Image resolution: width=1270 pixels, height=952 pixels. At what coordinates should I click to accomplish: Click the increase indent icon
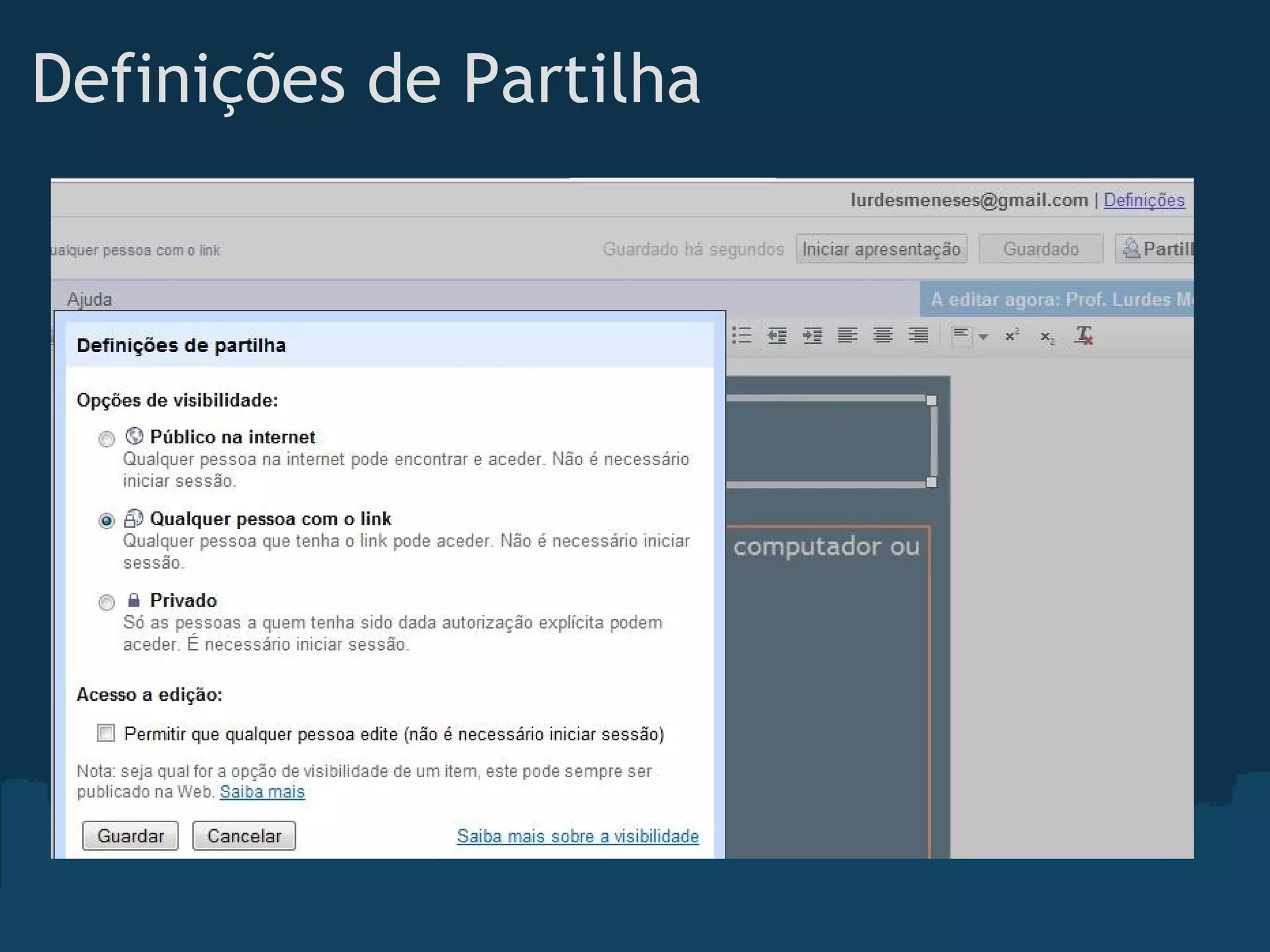812,335
